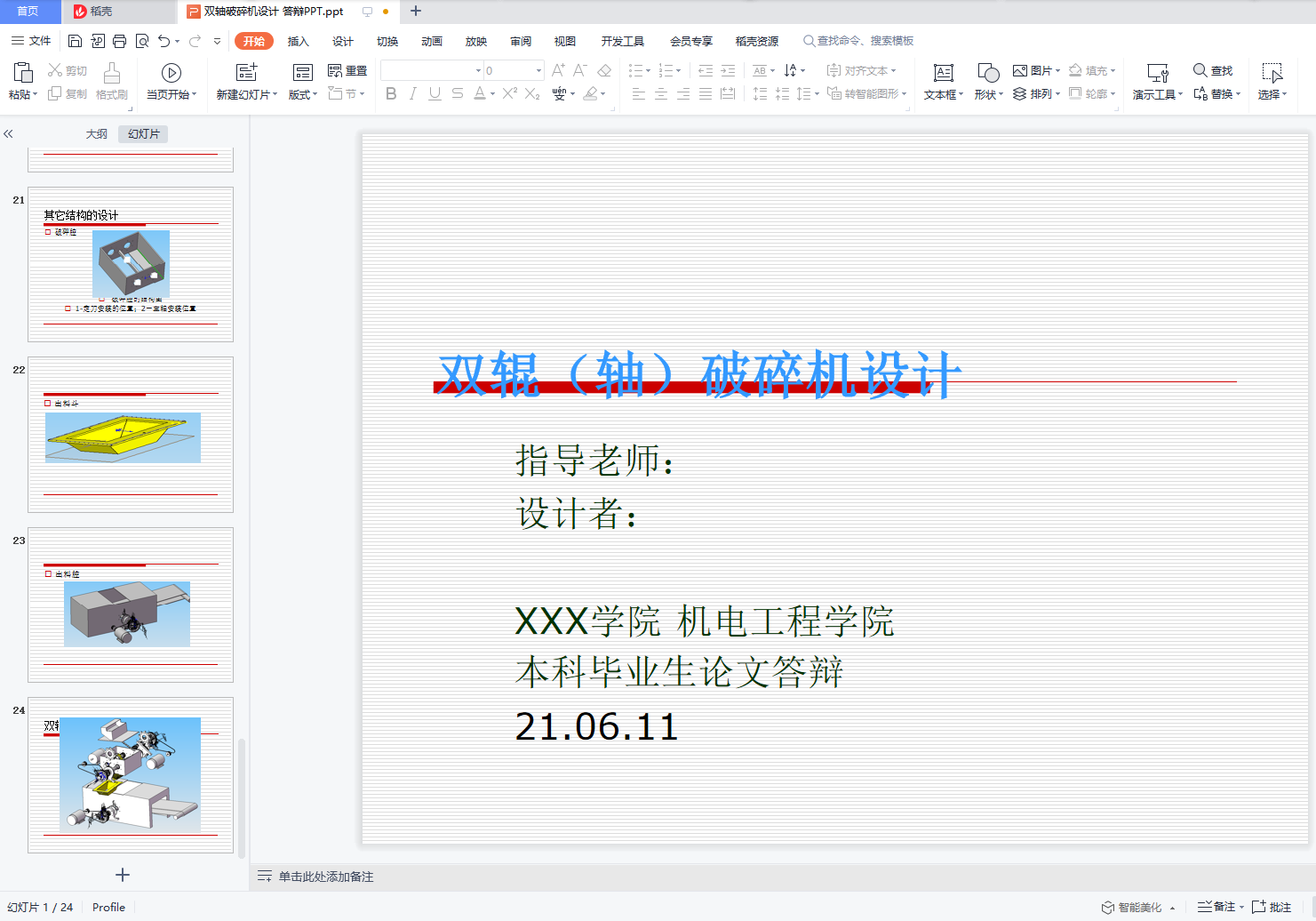Toggle center text alignment
The height and width of the screenshot is (921, 1316).
(661, 94)
